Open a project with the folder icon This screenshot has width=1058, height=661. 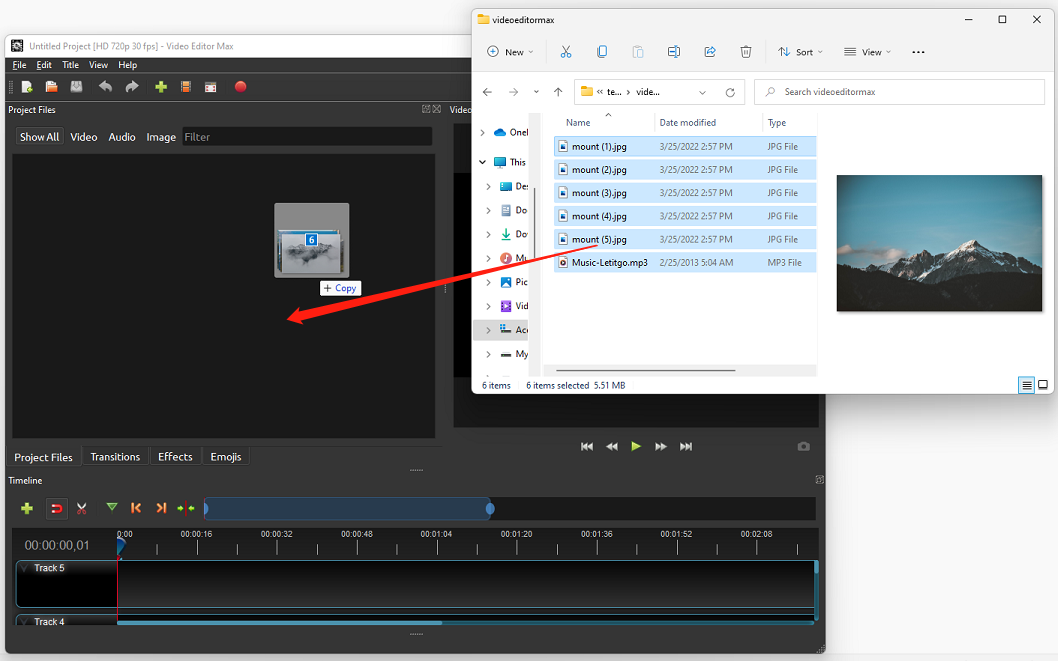pyautogui.click(x=51, y=87)
